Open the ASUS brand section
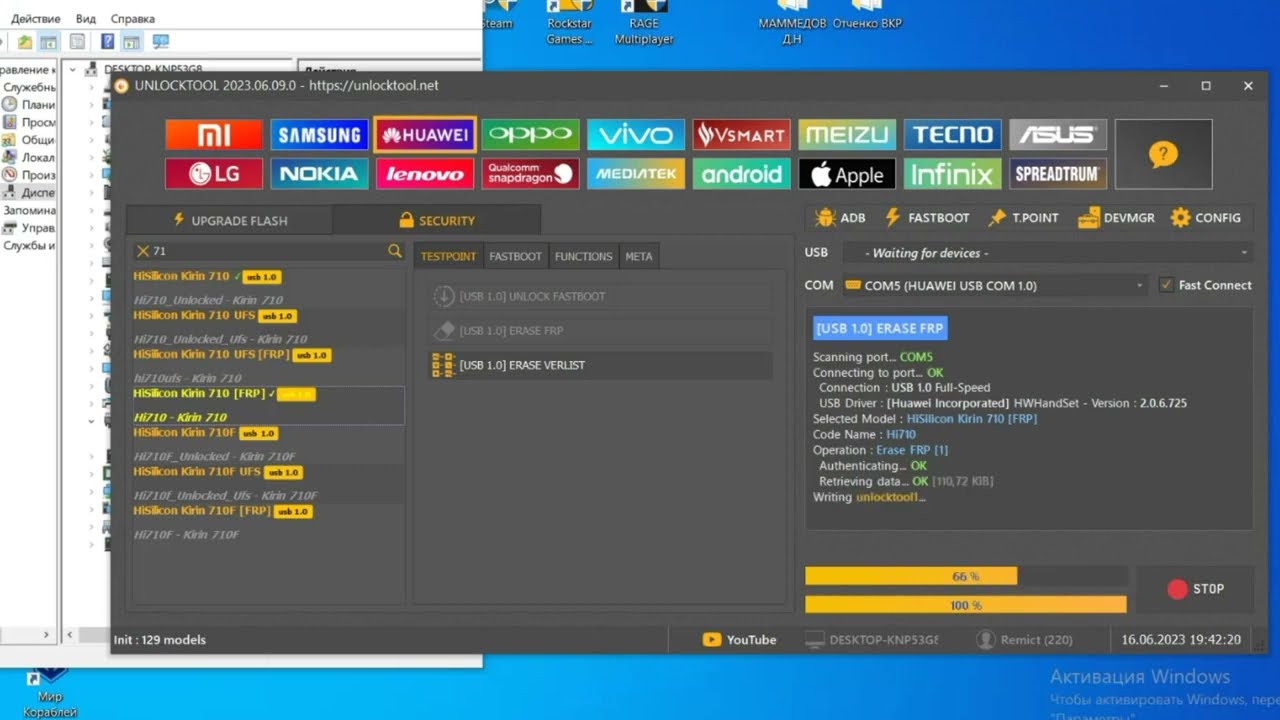 click(x=1058, y=135)
